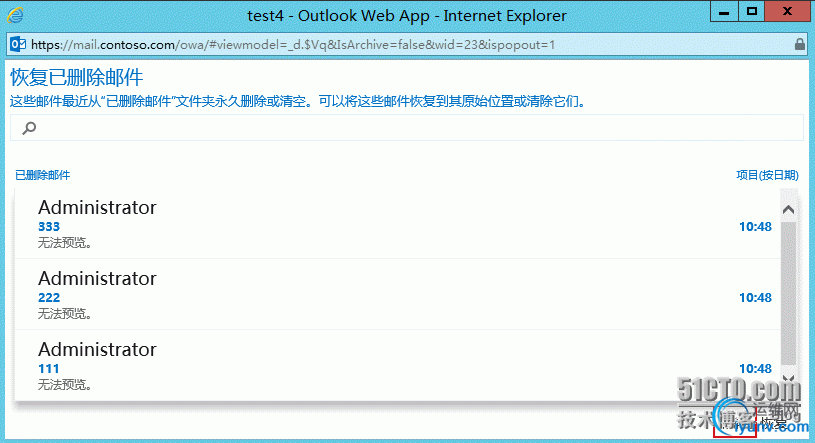Click subject line 333
The width and height of the screenshot is (815, 443).
tap(49, 227)
